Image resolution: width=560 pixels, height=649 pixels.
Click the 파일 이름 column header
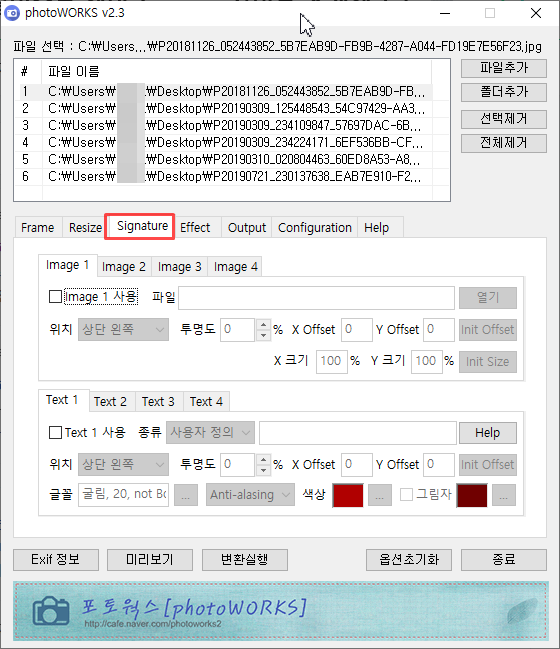click(236, 72)
